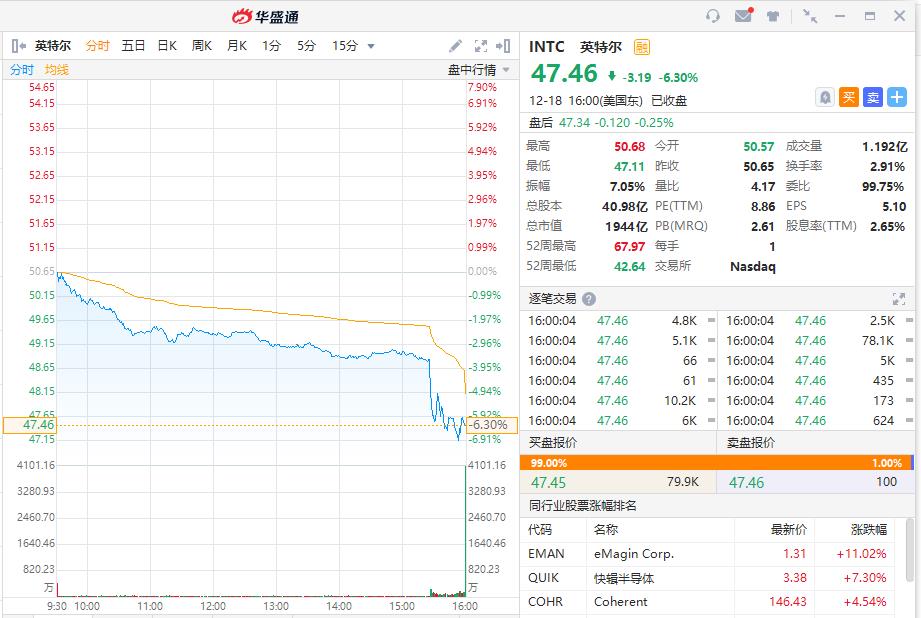Sort by 涨跌幅 column header

coord(869,530)
